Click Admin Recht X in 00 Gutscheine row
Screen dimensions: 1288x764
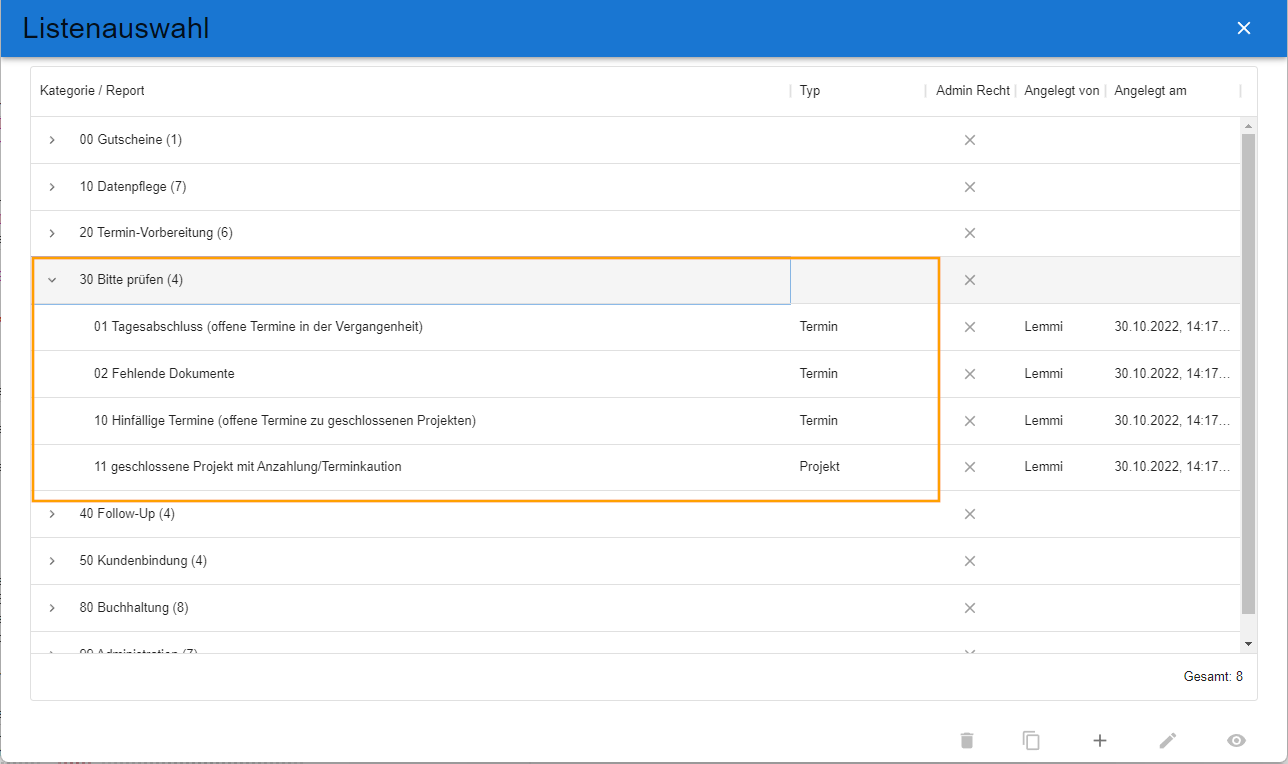point(969,140)
